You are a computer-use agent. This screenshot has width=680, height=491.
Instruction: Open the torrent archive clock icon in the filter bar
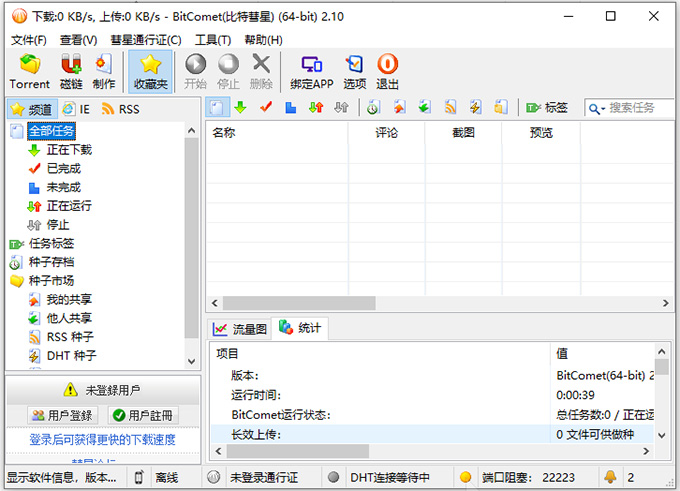click(373, 107)
